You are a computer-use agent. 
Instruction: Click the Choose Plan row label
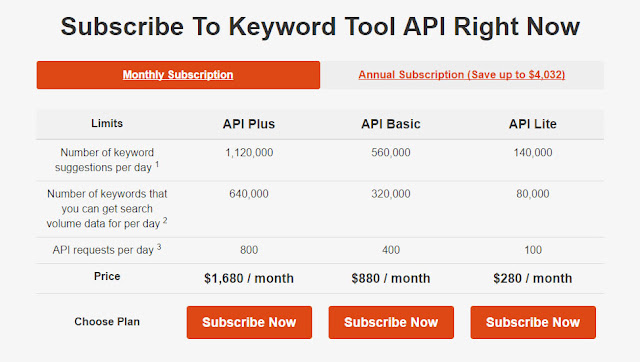(x=107, y=322)
